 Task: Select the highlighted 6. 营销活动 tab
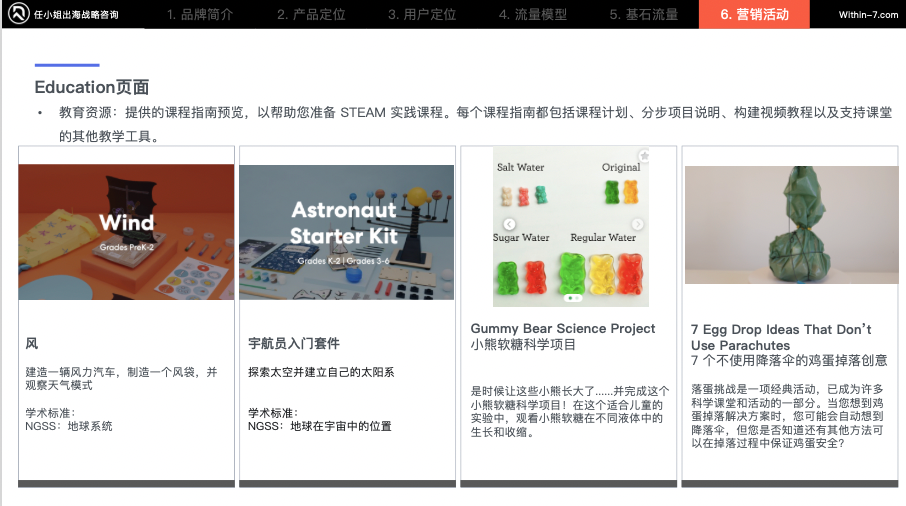754,14
